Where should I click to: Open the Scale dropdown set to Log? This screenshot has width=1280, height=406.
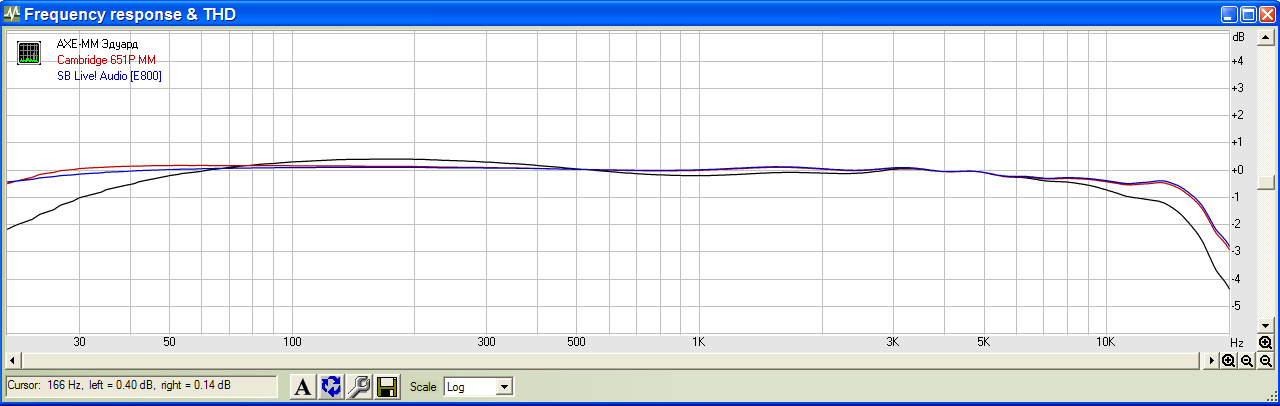click(x=477, y=387)
